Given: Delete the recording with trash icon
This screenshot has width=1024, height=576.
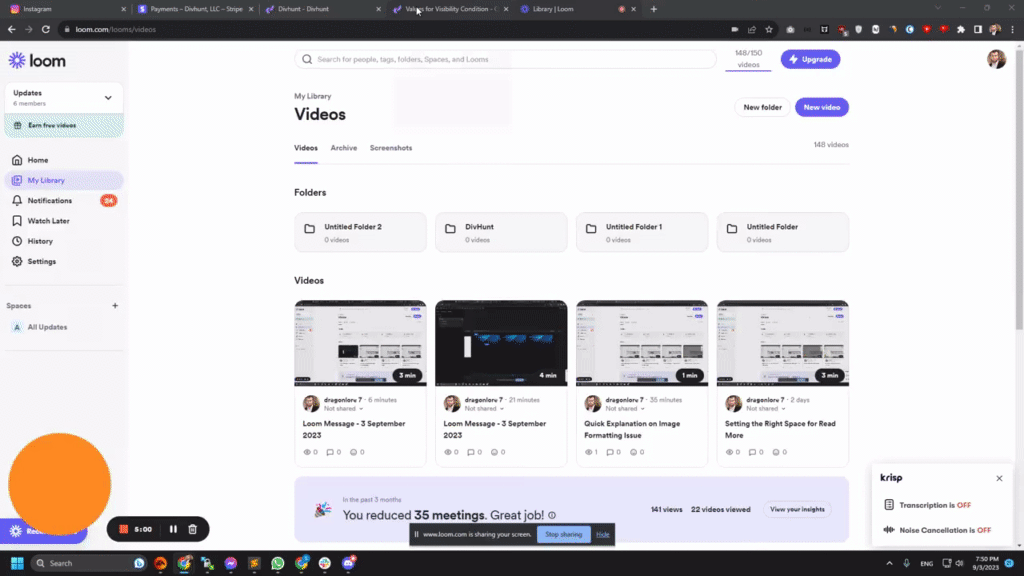Looking at the screenshot, I should coord(193,529).
